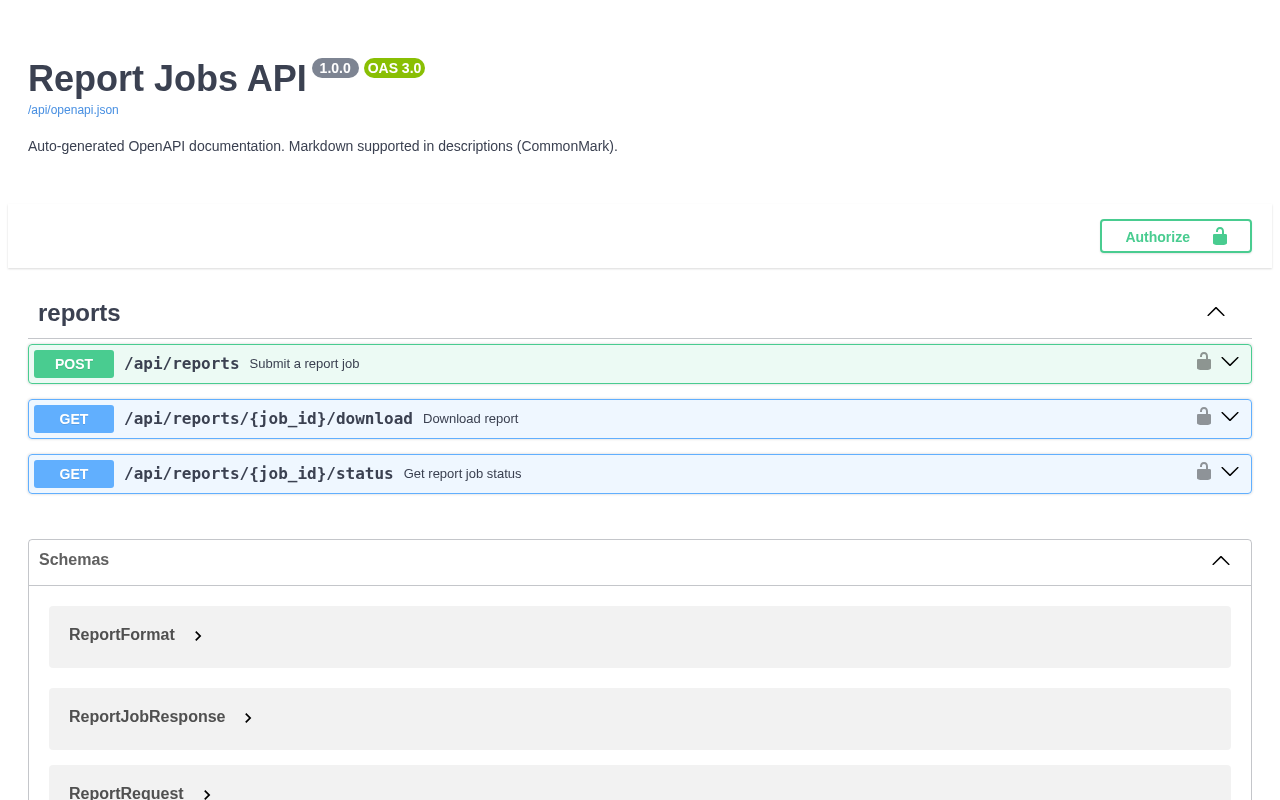Click the lock icon on POST /api/reports
This screenshot has height=800, width=1280.
(x=1204, y=361)
